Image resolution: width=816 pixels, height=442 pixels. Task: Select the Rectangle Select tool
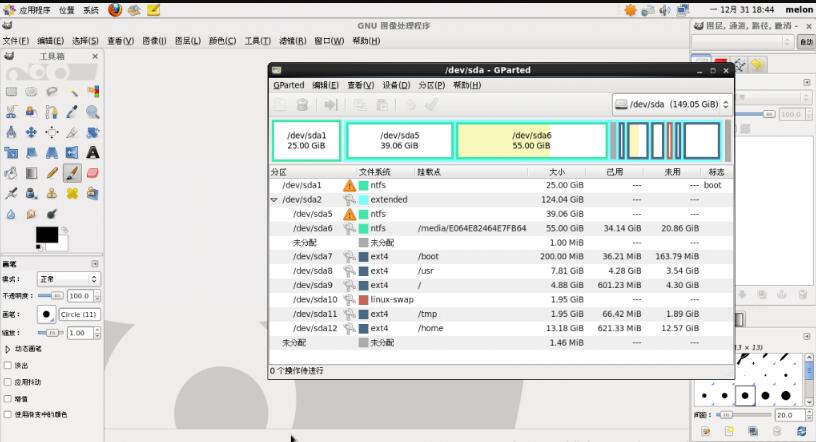pos(11,91)
